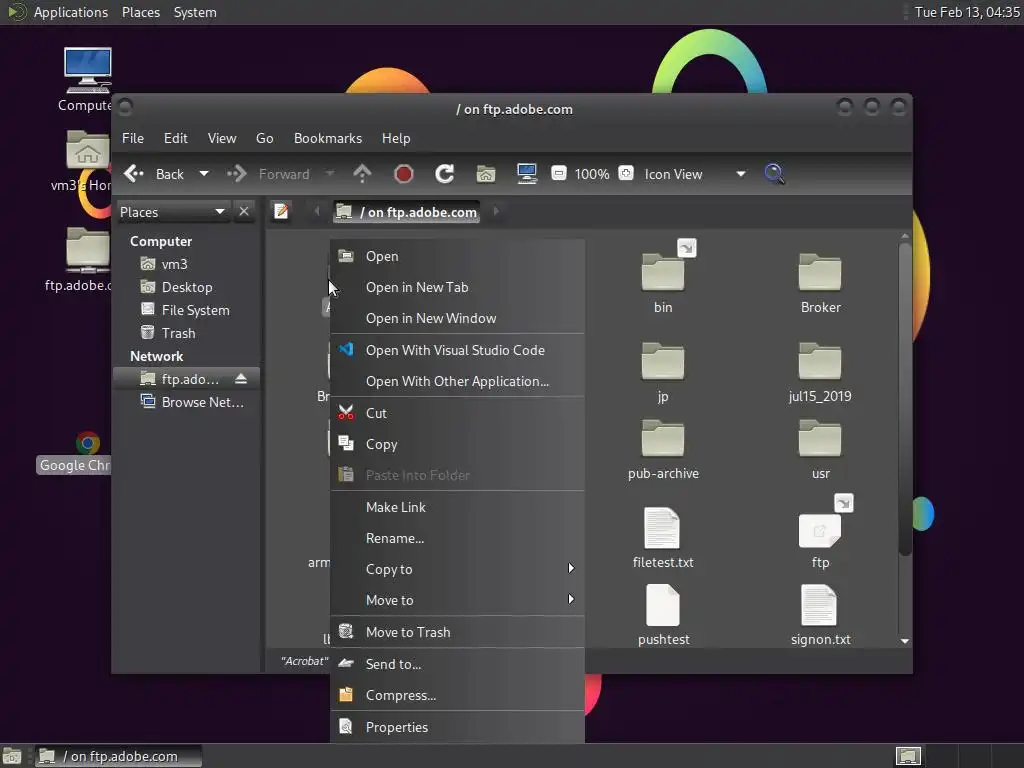Select the Broker folder icon
The width and height of the screenshot is (1024, 768).
pyautogui.click(x=820, y=272)
